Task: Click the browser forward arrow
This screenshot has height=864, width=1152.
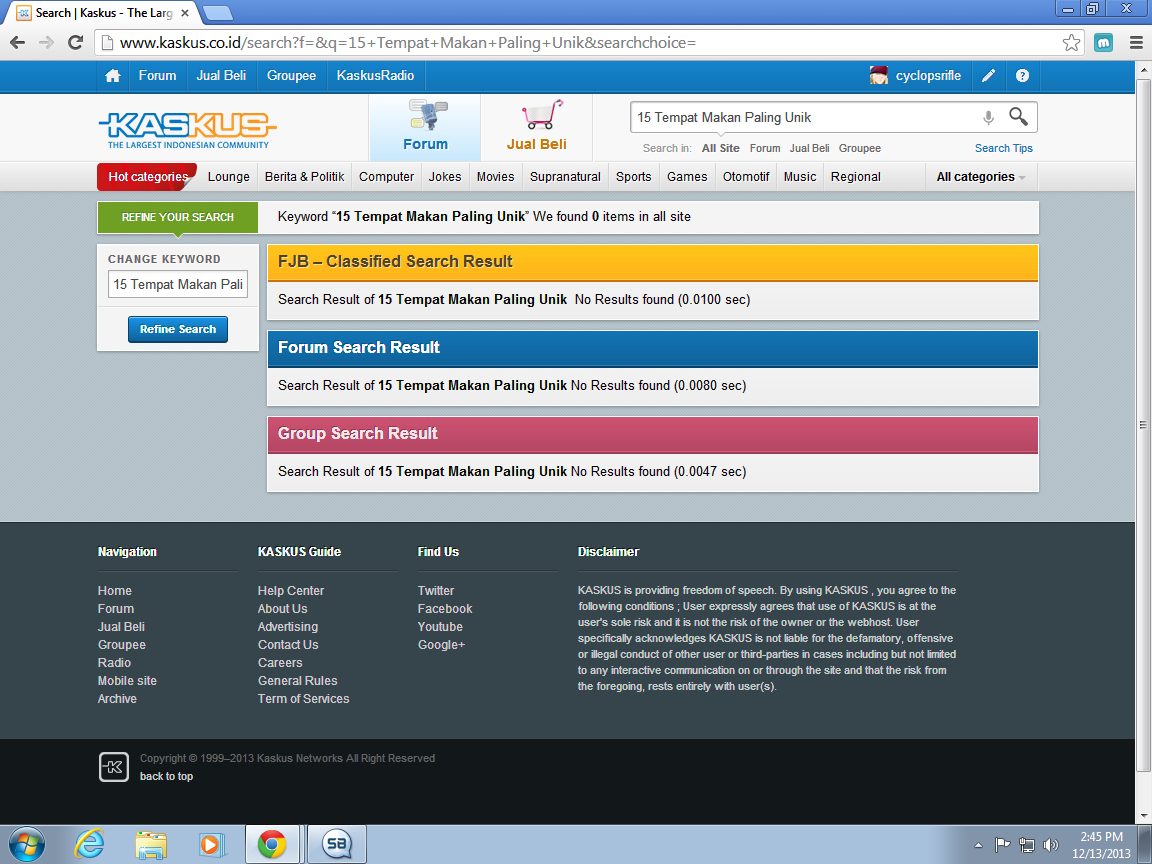Action: click(46, 43)
